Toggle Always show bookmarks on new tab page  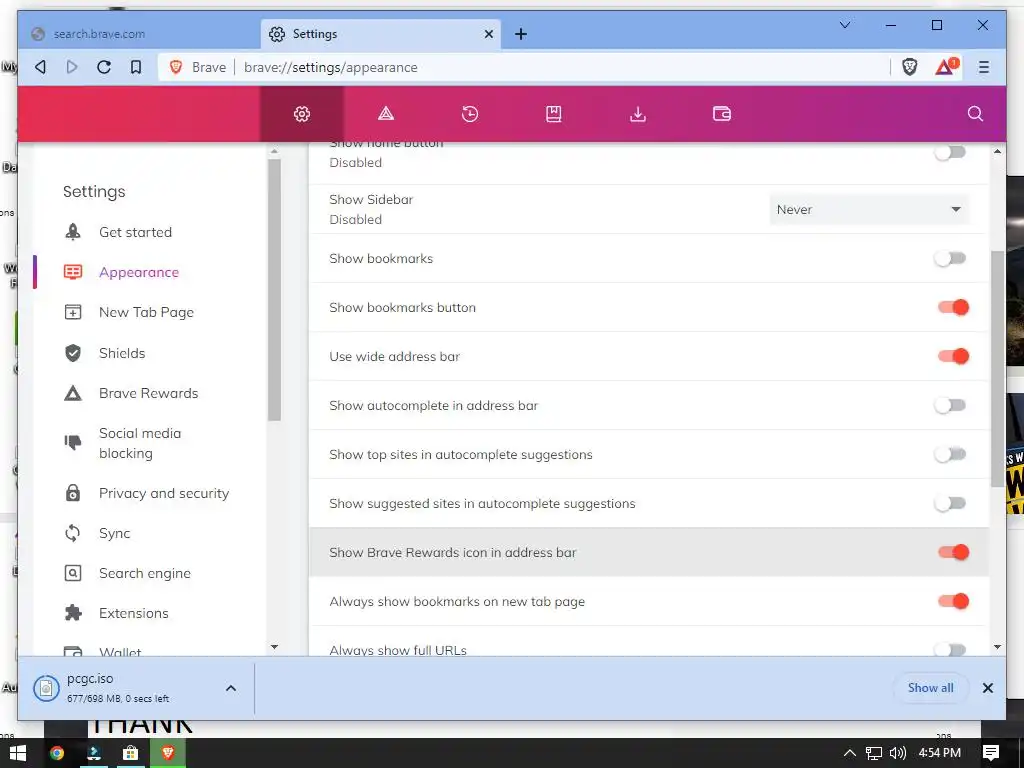pyautogui.click(x=953, y=601)
